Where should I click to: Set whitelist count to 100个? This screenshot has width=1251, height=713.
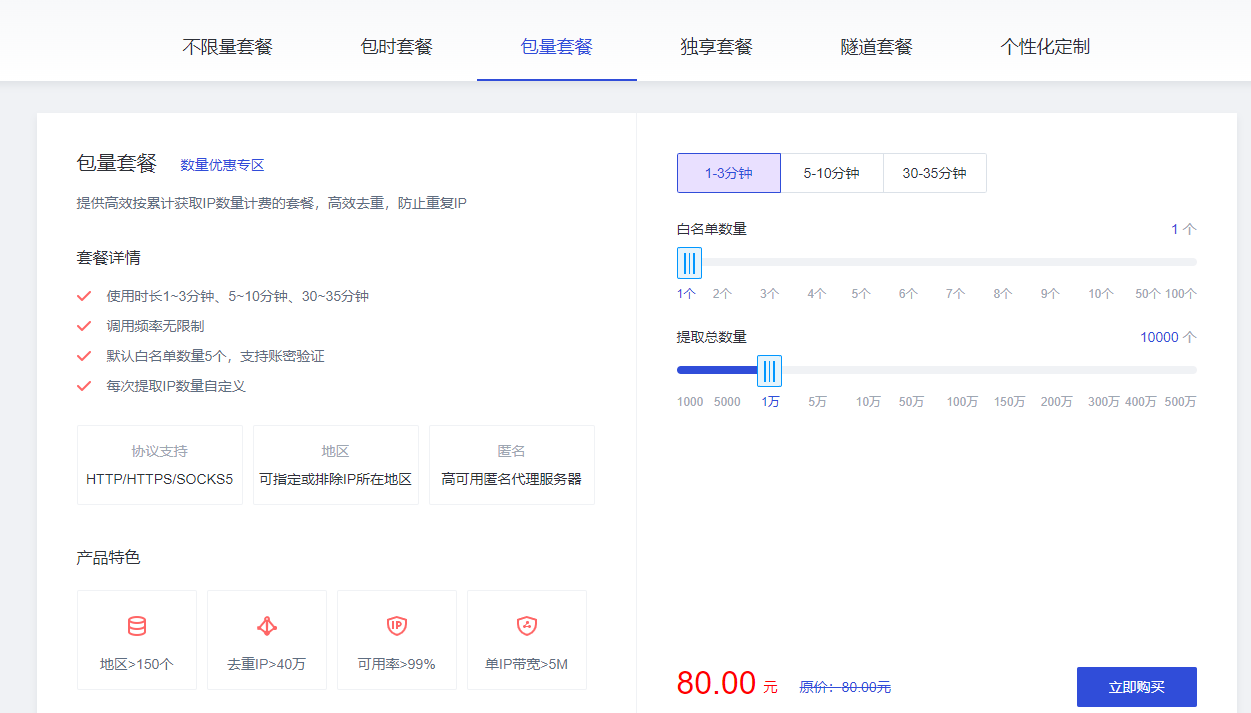tap(1181, 294)
